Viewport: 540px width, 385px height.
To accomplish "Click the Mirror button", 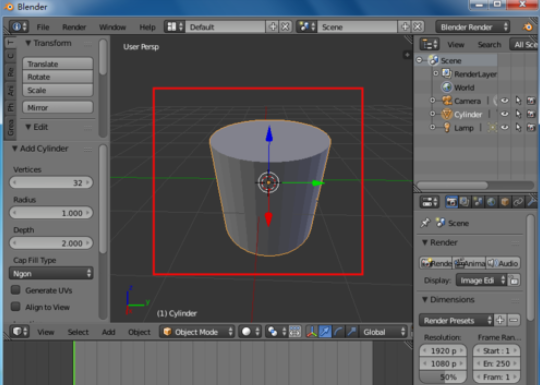I will (58, 107).
